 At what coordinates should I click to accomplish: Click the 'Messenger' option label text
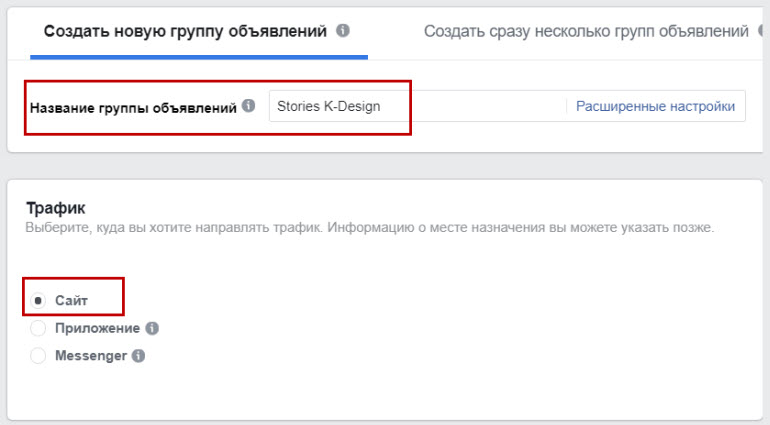[x=90, y=355]
